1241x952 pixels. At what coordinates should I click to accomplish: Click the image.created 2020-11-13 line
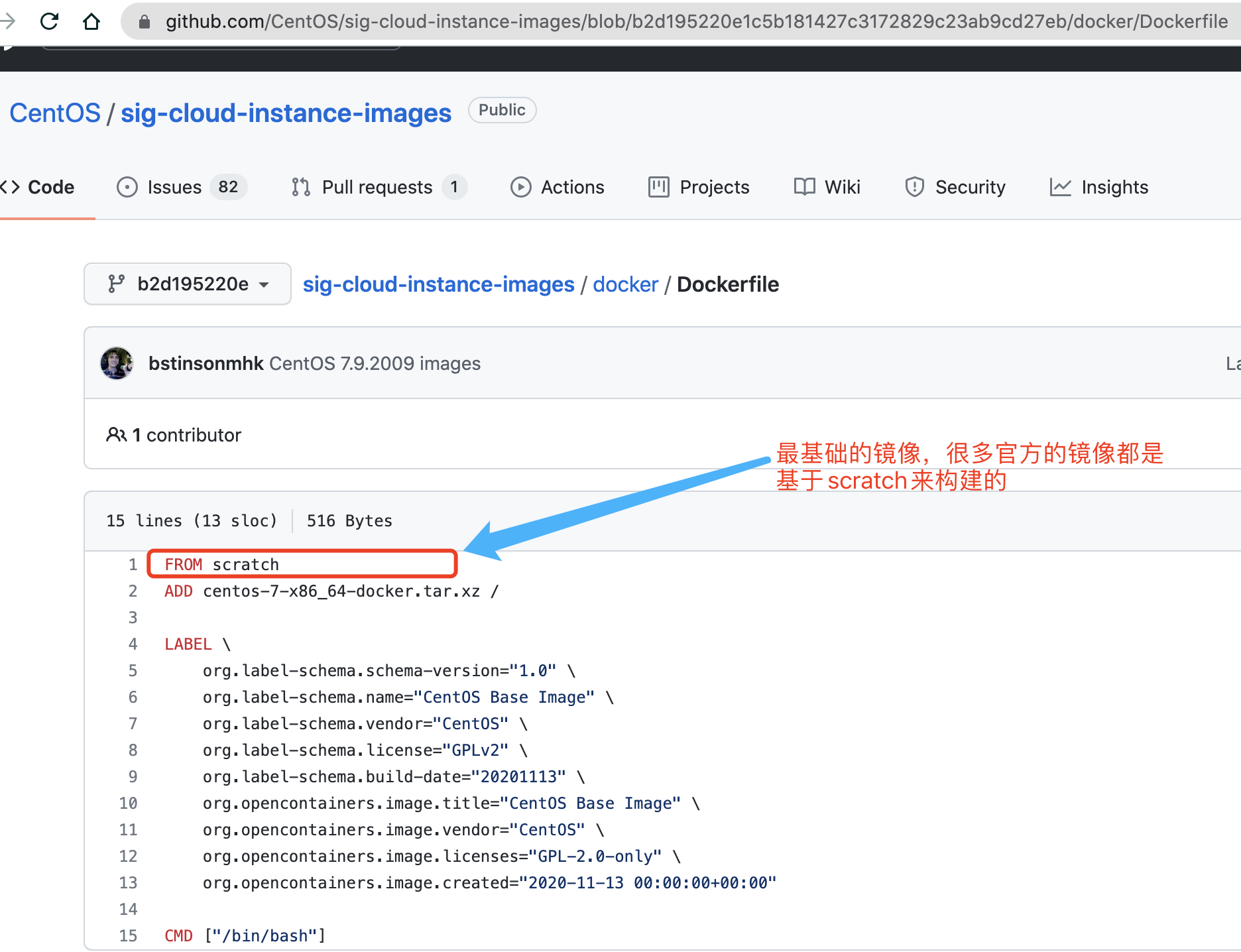pyautogui.click(x=490, y=882)
